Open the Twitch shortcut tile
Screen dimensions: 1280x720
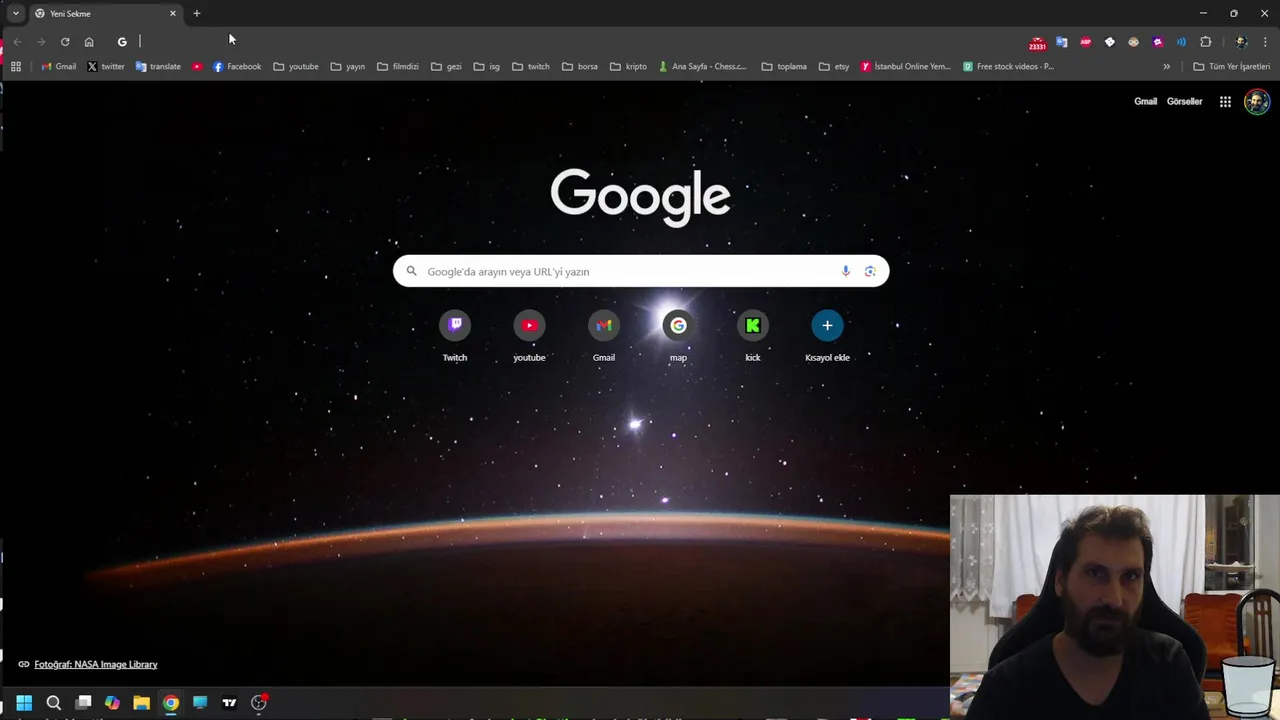tap(455, 336)
